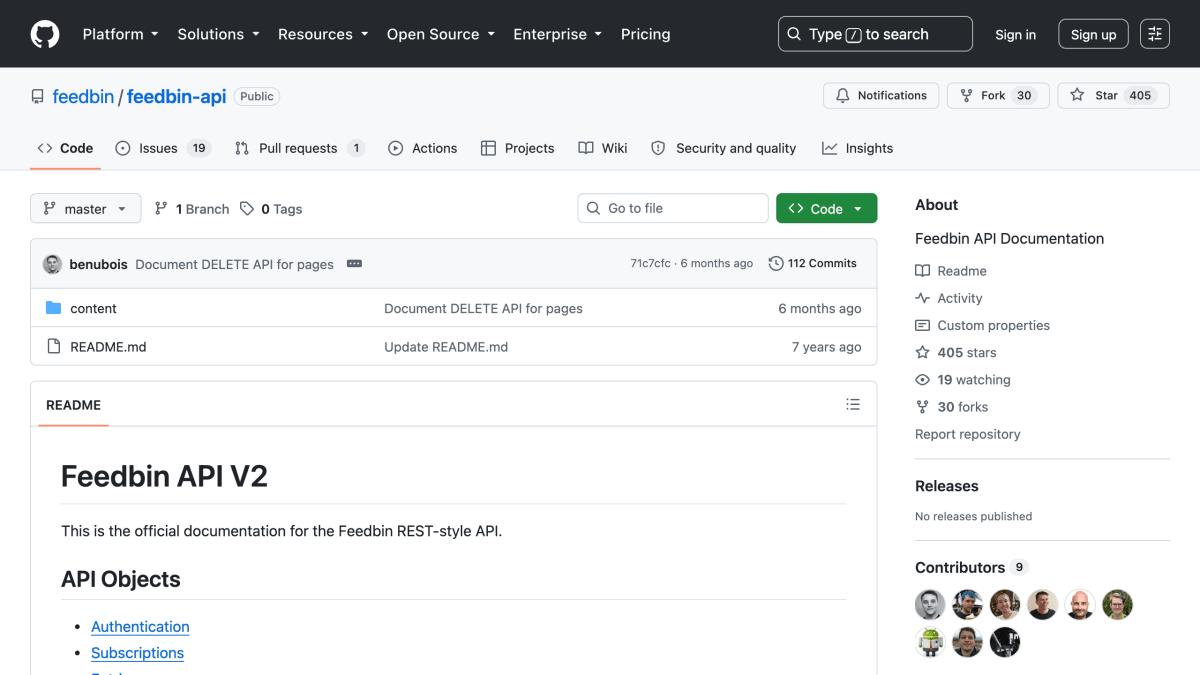1200x675 pixels.
Task: Switch to the Issues tab
Action: coord(162,148)
